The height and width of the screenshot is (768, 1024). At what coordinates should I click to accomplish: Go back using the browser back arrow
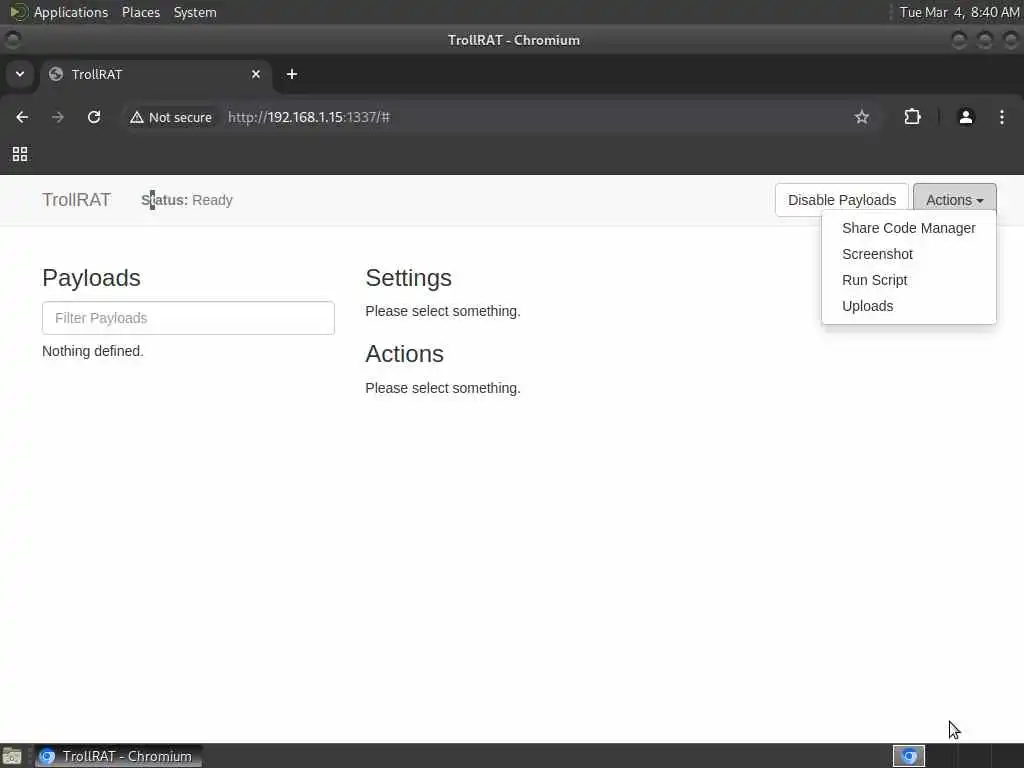(x=22, y=117)
